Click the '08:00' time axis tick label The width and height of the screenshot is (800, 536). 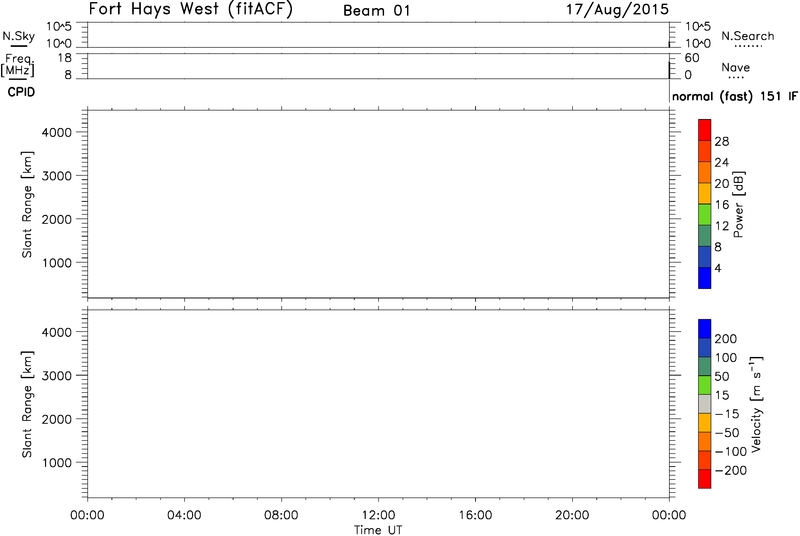281,515
